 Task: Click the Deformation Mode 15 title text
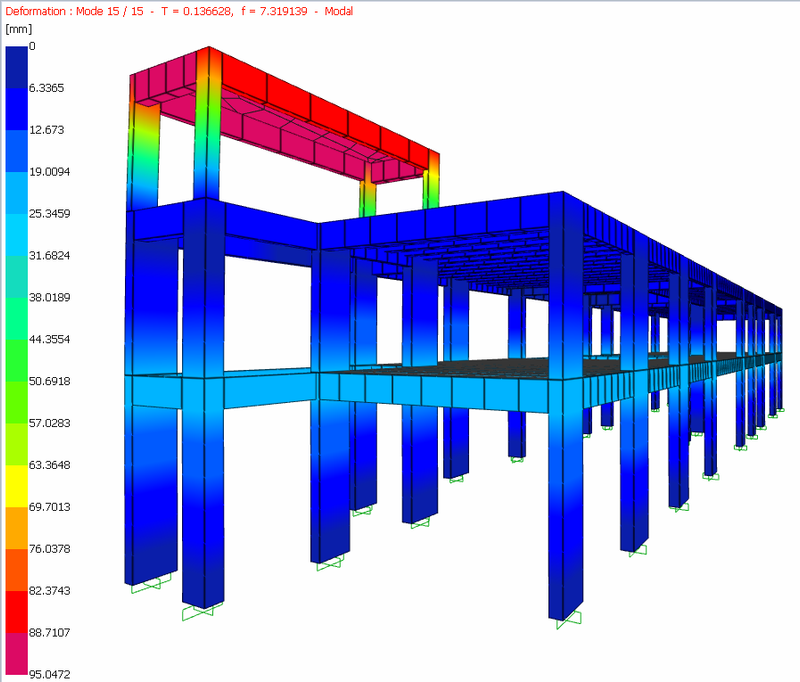click(74, 11)
